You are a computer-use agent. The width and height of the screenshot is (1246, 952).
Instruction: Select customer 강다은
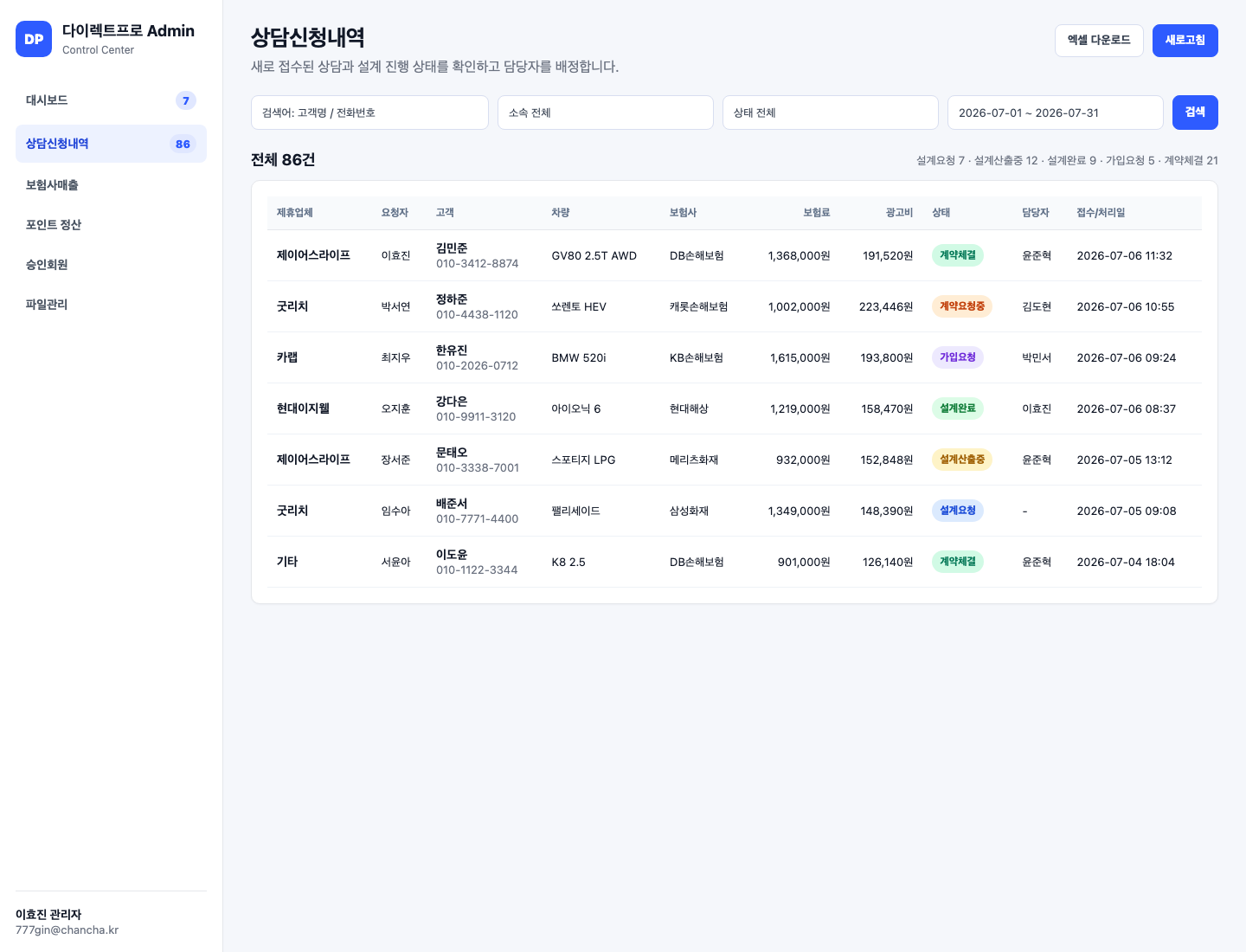(452, 402)
